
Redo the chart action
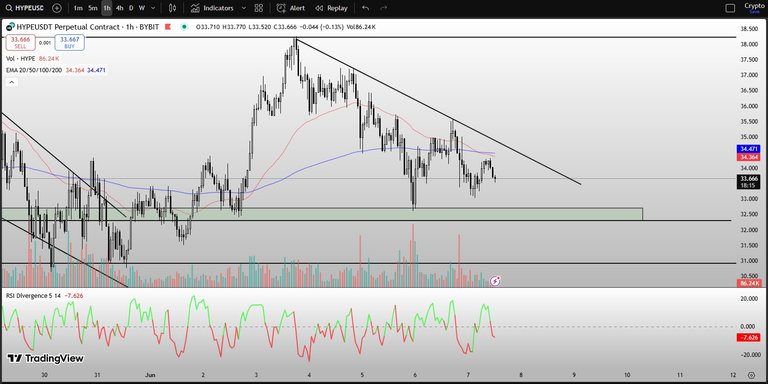coord(384,8)
